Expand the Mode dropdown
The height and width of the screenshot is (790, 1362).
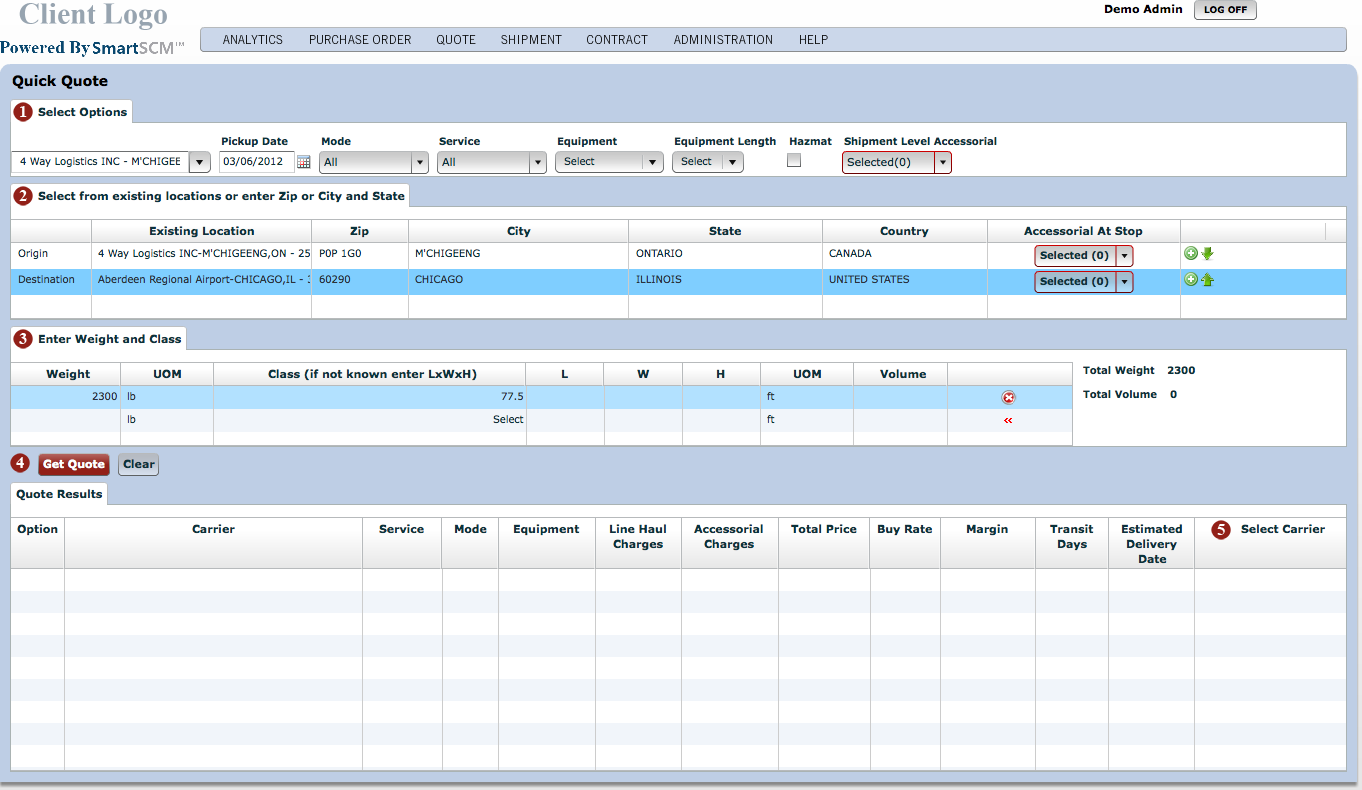point(420,162)
